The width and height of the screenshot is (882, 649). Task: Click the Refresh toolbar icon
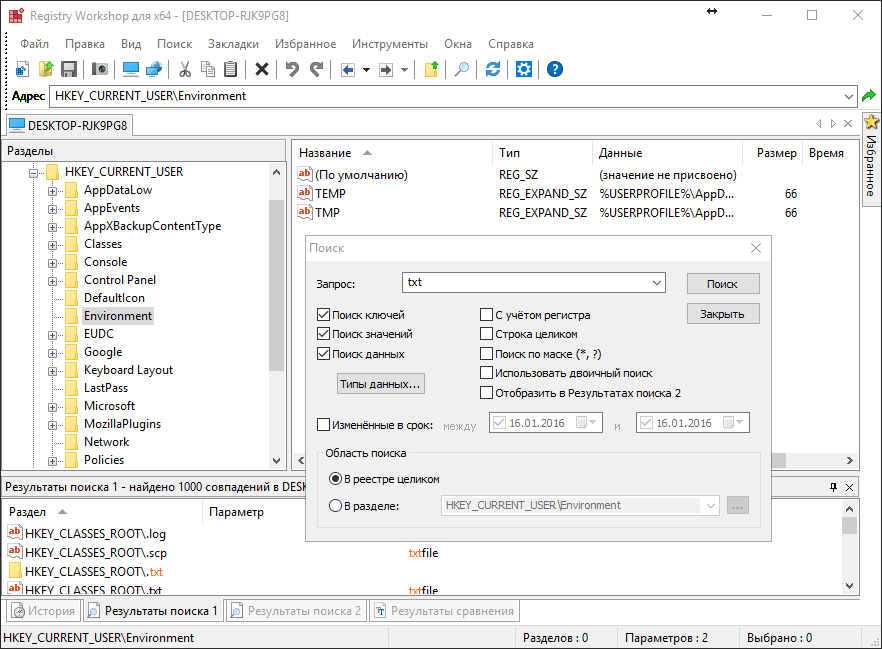tap(493, 69)
